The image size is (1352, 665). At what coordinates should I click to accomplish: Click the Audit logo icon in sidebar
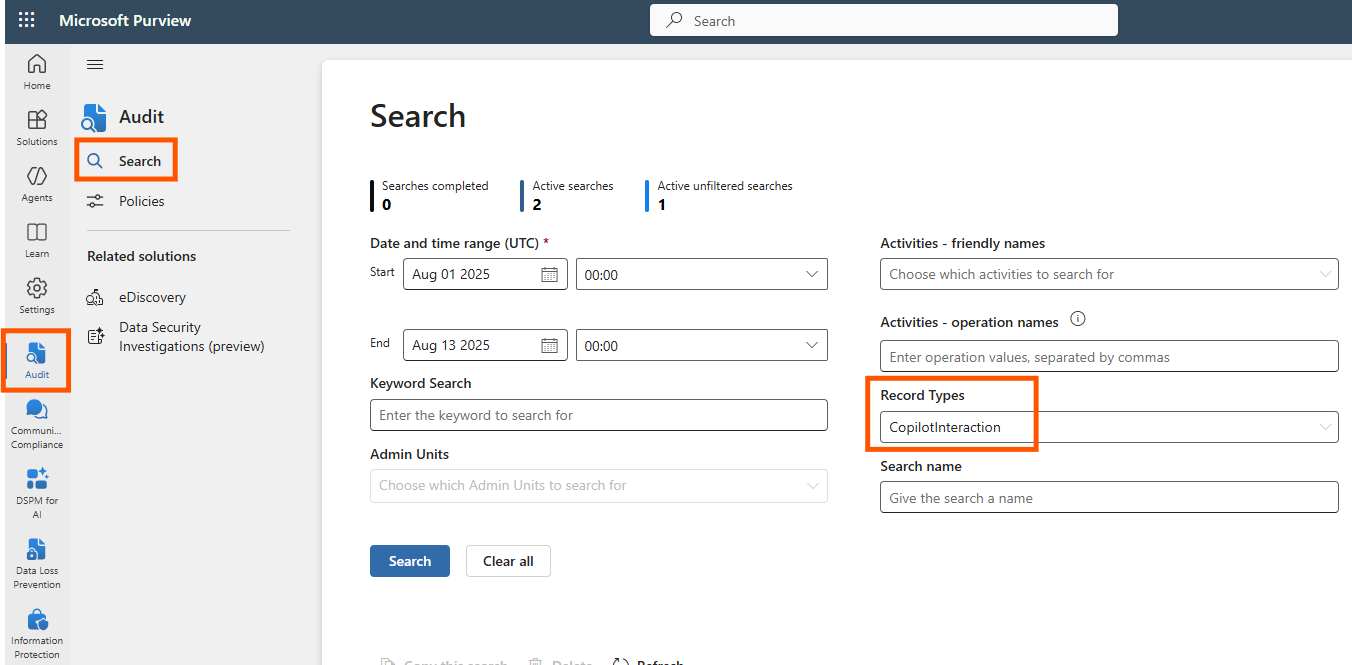[94, 117]
